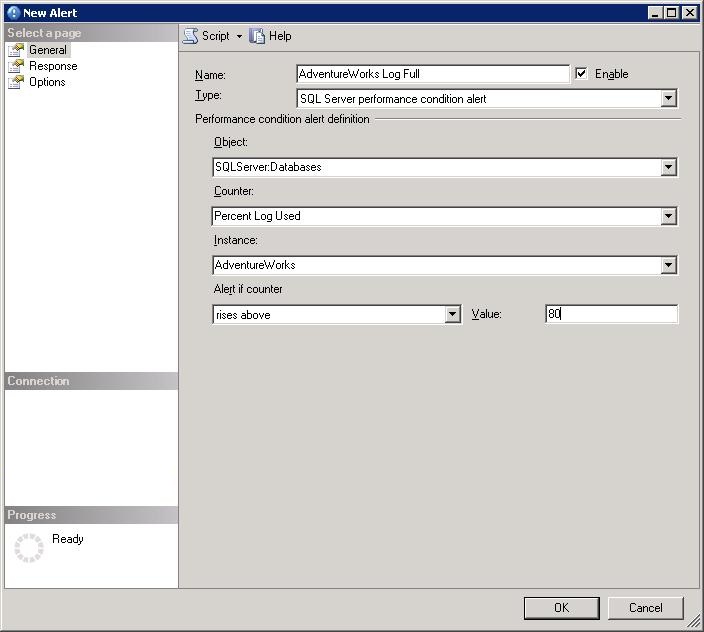Click the Cancel button
Viewport: 704px width, 632px height.
(646, 608)
